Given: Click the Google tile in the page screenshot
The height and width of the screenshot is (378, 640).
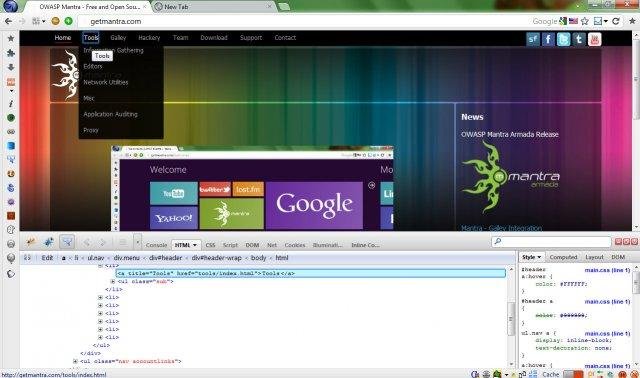Looking at the screenshot, I should pos(314,205).
